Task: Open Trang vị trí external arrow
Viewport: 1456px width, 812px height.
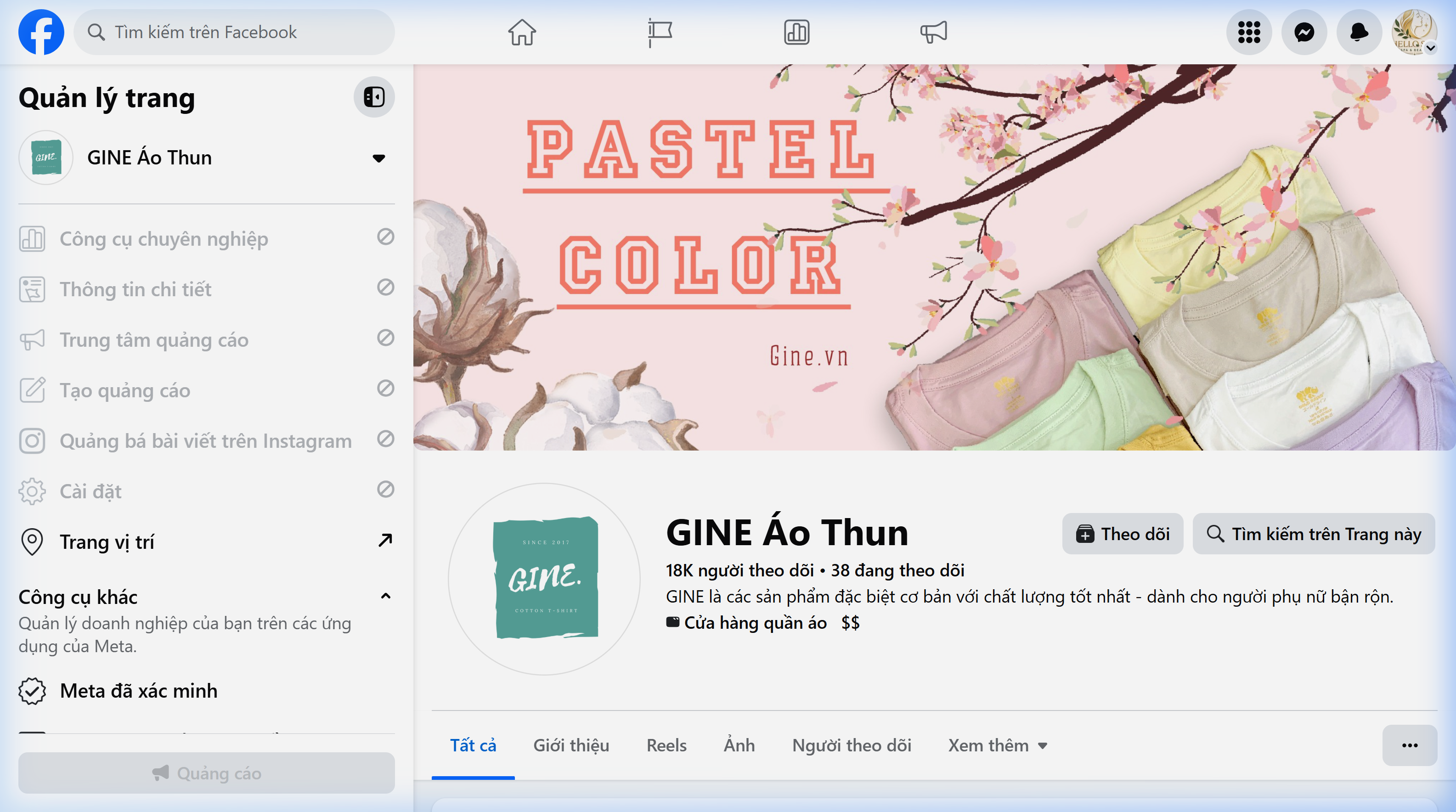Action: (385, 541)
